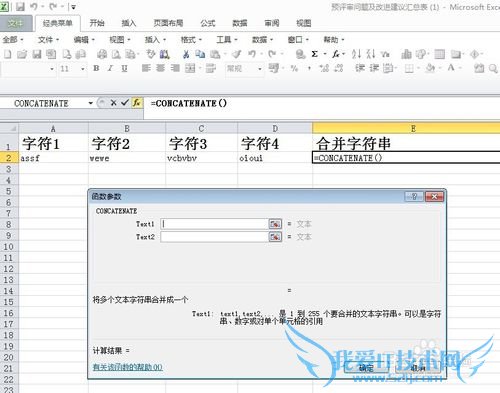Image resolution: width=500 pixels, height=393 pixels.
Task: Click the Text2 range selector icon
Action: 275,237
